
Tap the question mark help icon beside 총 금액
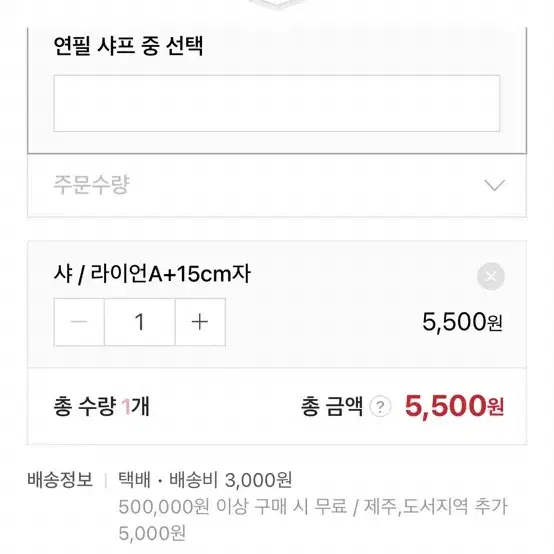(380, 407)
